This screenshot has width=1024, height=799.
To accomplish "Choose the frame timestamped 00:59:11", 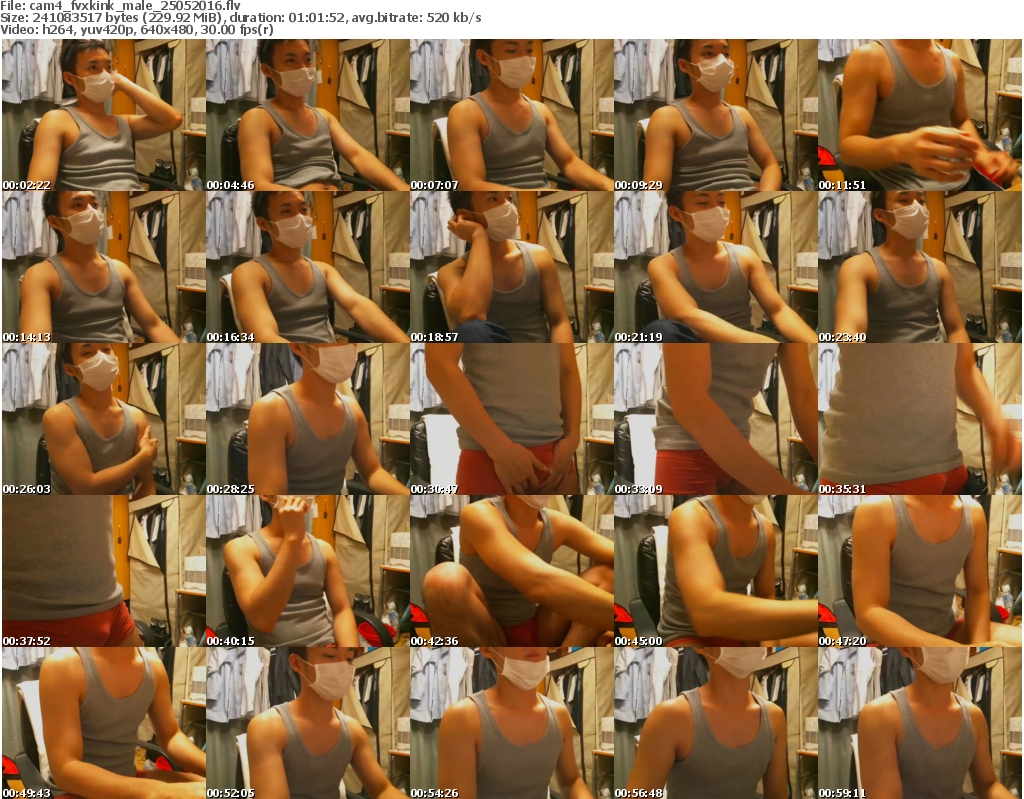I will click(920, 723).
